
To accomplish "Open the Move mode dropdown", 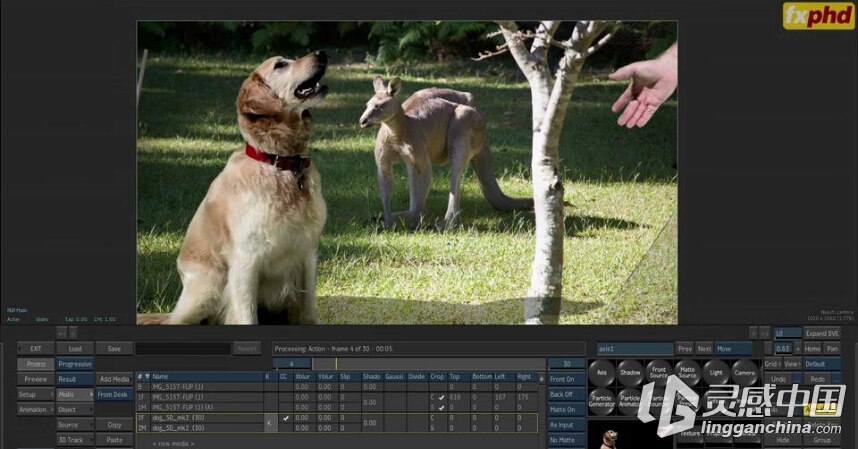I will [734, 348].
